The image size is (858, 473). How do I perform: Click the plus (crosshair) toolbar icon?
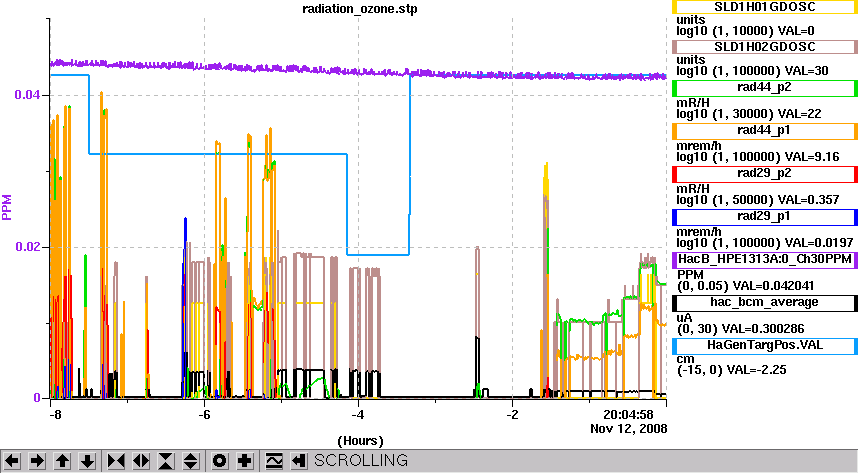click(245, 461)
